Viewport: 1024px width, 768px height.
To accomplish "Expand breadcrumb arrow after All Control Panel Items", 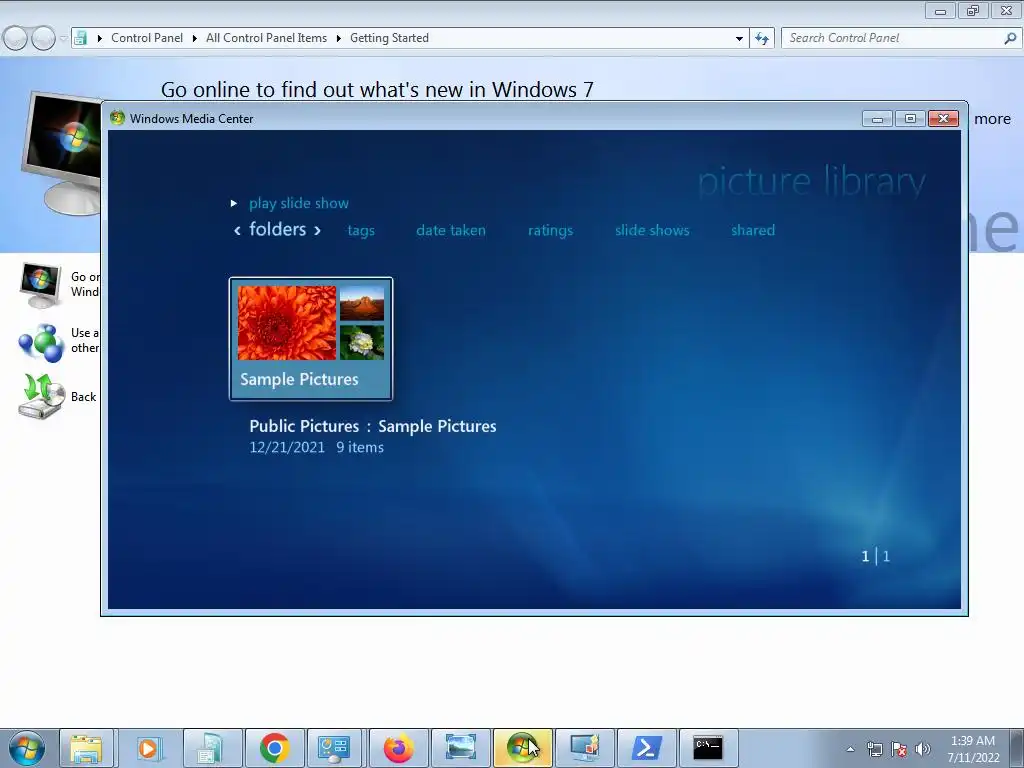I will [x=338, y=39].
